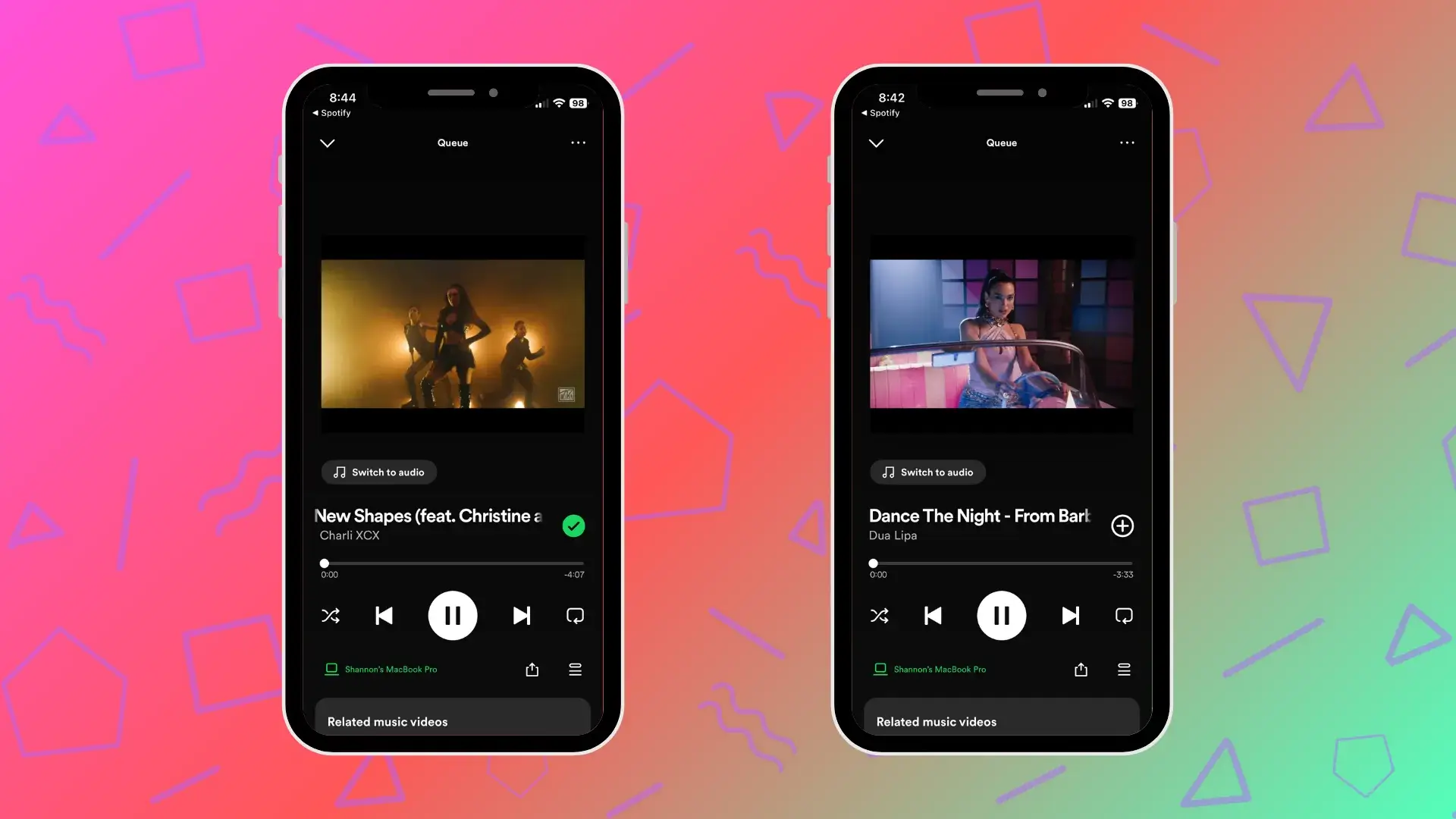The height and width of the screenshot is (819, 1456).
Task: Tap the share icon on right phone
Action: (1080, 669)
